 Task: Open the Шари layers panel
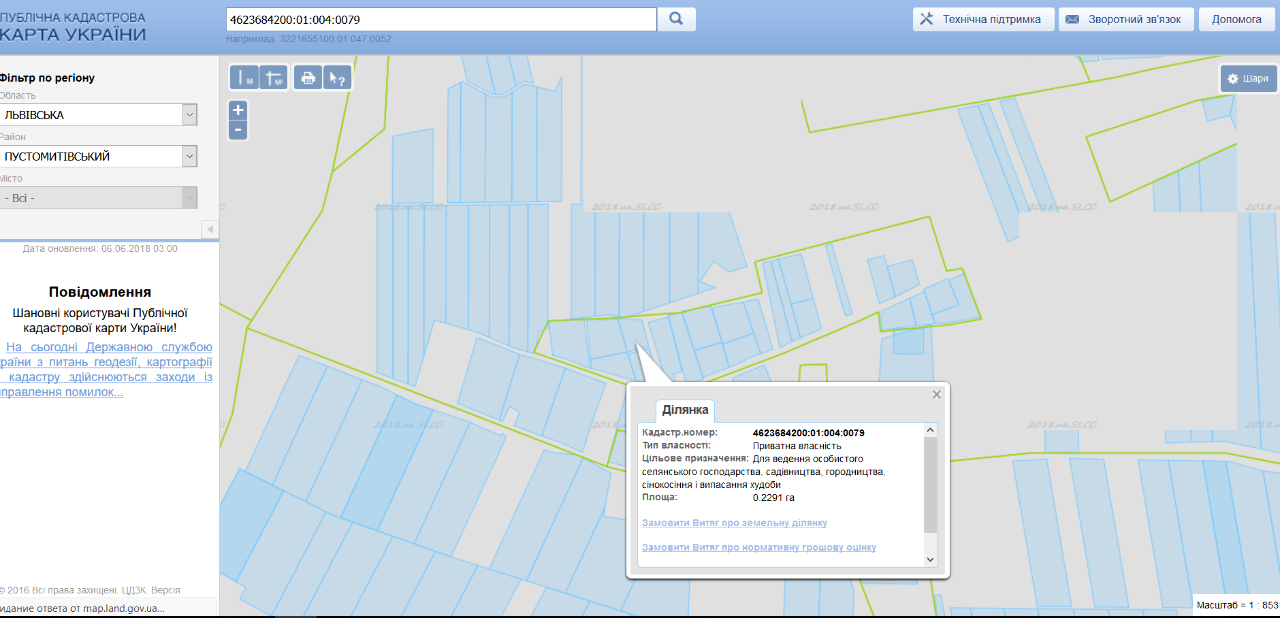coord(1248,79)
